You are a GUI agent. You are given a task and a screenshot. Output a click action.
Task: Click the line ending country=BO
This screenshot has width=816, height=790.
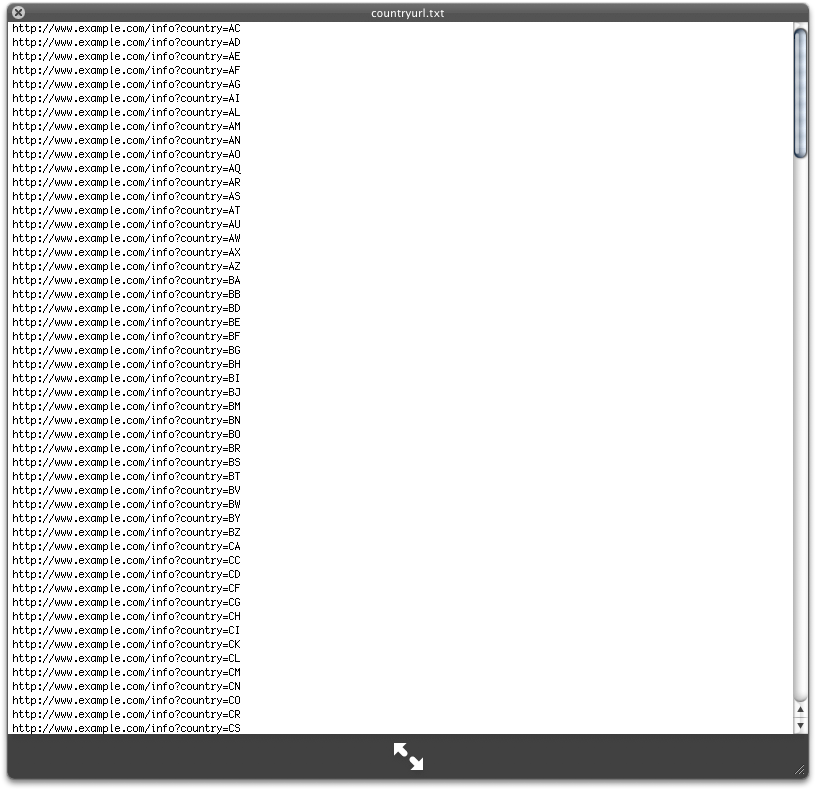click(126, 435)
